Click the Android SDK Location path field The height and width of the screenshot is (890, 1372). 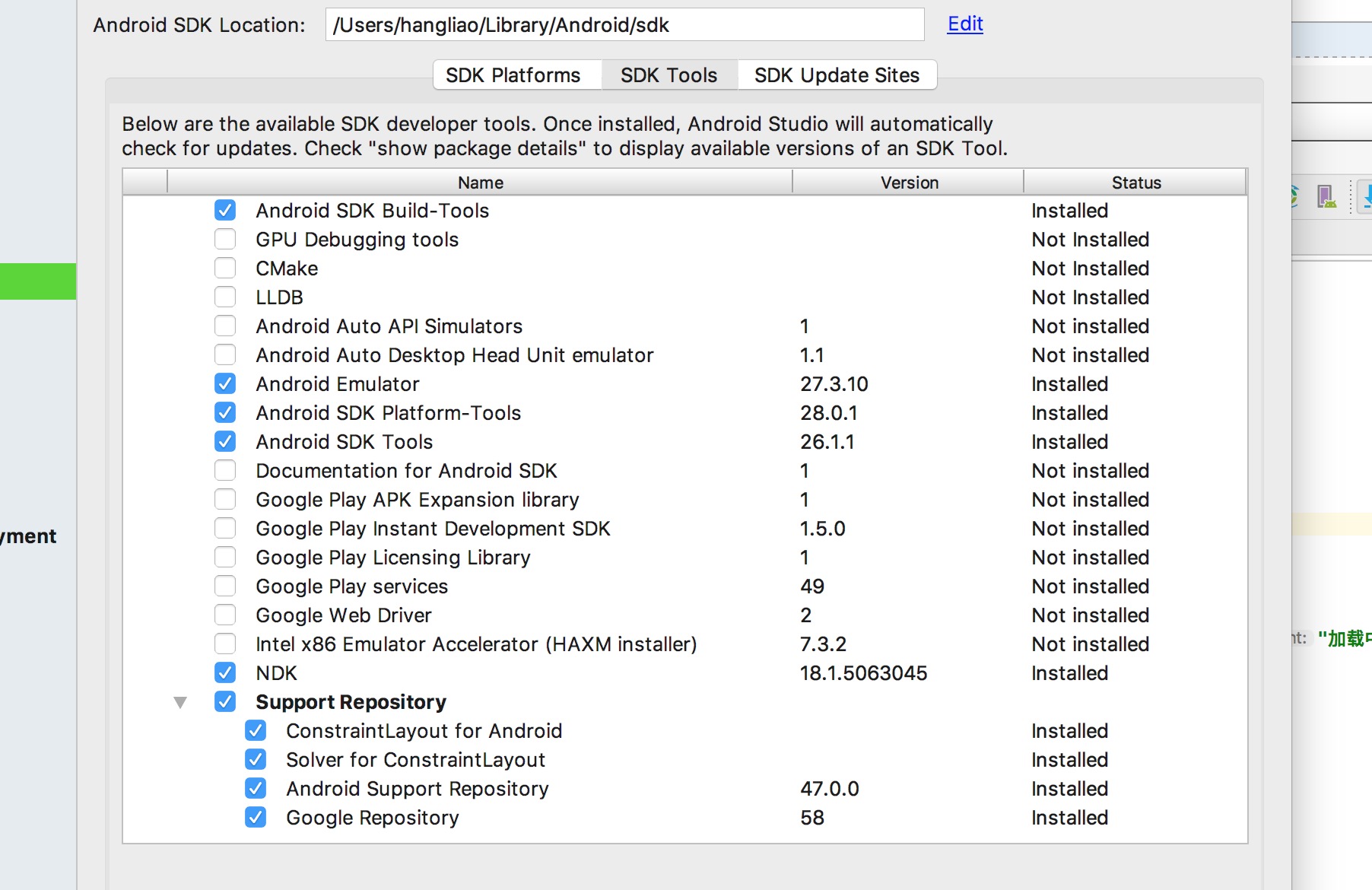[624, 25]
